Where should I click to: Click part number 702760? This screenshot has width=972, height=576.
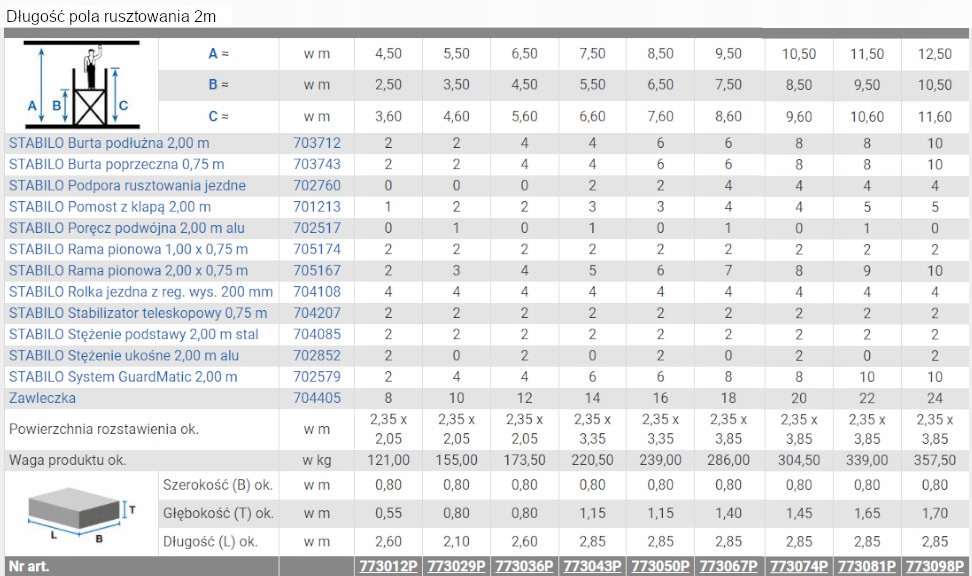(x=317, y=185)
